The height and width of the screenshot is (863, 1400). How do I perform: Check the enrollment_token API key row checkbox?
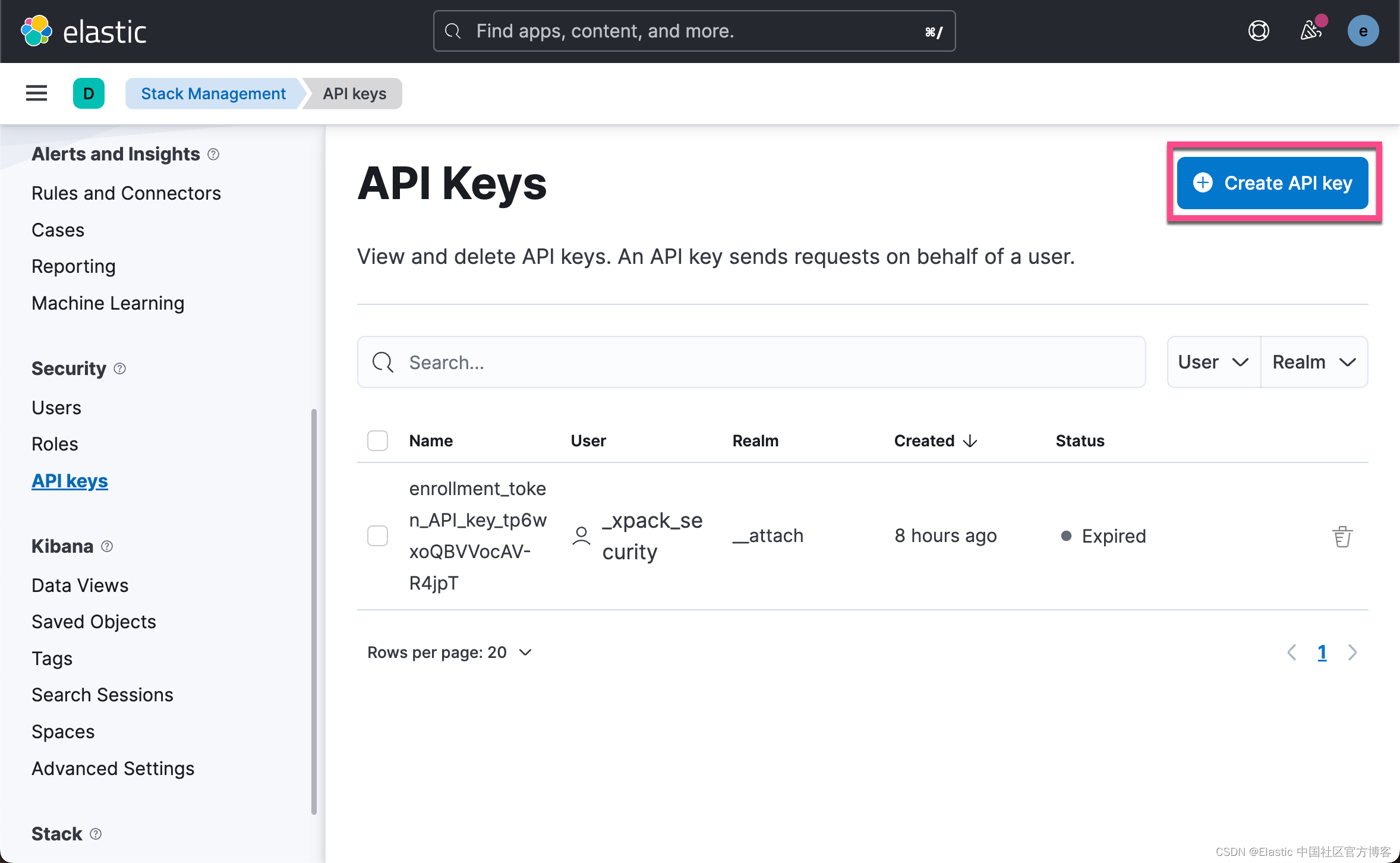pyautogui.click(x=377, y=536)
